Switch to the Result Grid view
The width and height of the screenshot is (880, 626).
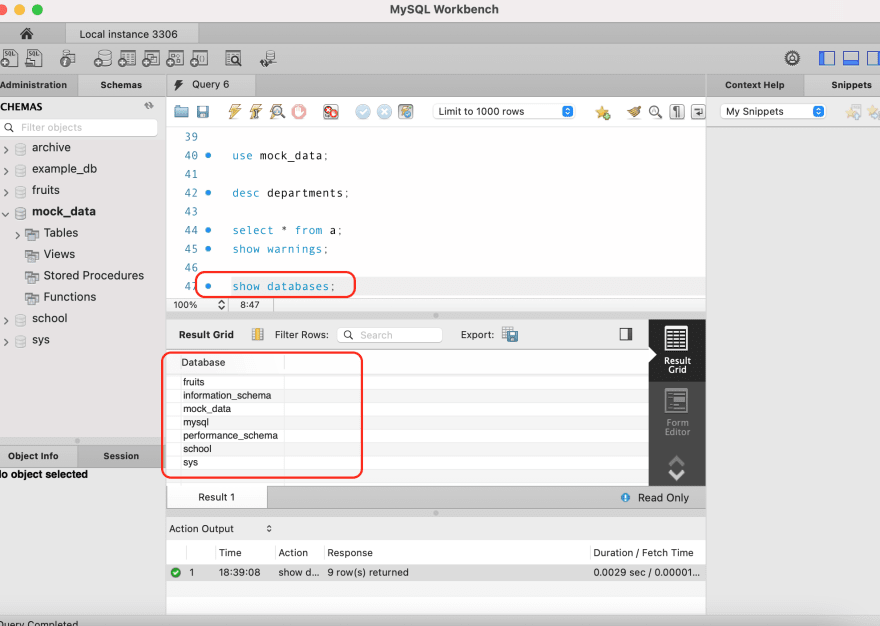click(677, 350)
